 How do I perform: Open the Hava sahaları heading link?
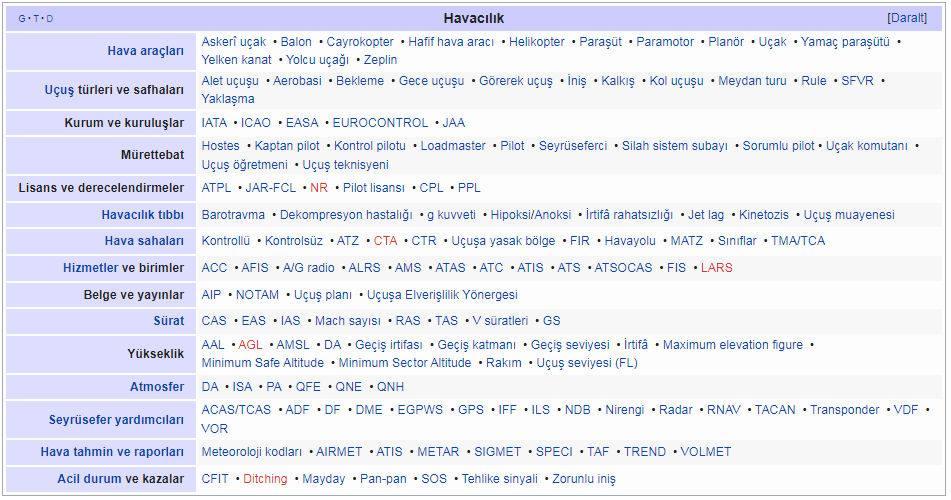point(144,241)
